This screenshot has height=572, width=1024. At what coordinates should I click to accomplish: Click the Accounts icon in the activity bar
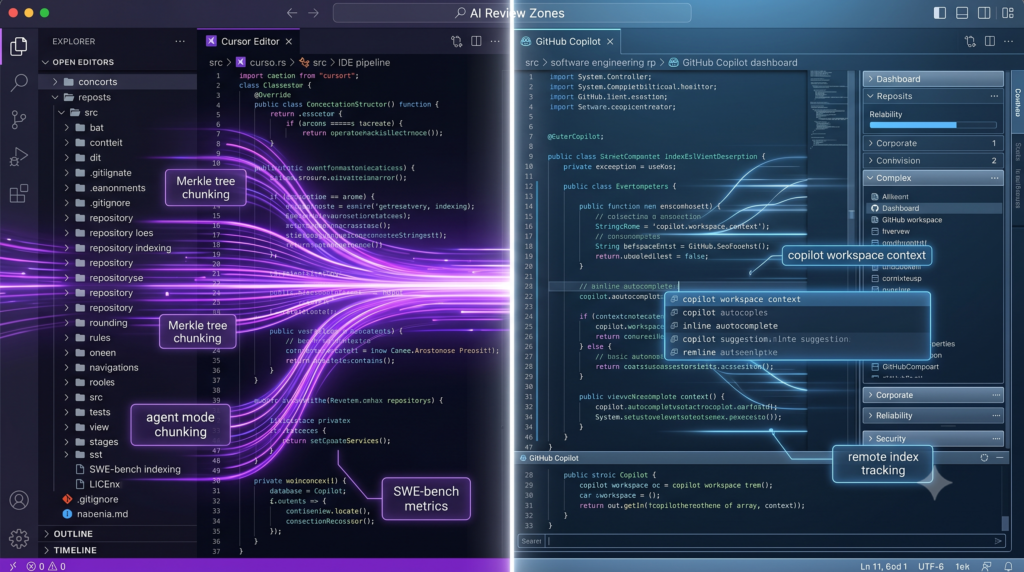(19, 500)
